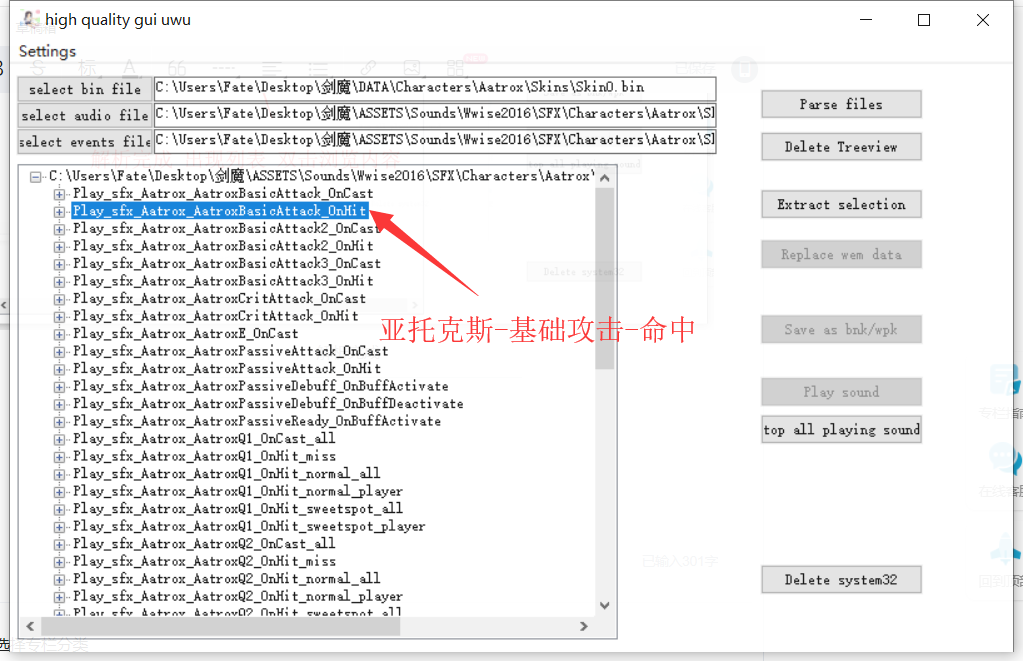Expand Play_sfx_Aatrox_AatroxBasicAttack_OnCast node
This screenshot has width=1023, height=661.
pyautogui.click(x=59, y=194)
